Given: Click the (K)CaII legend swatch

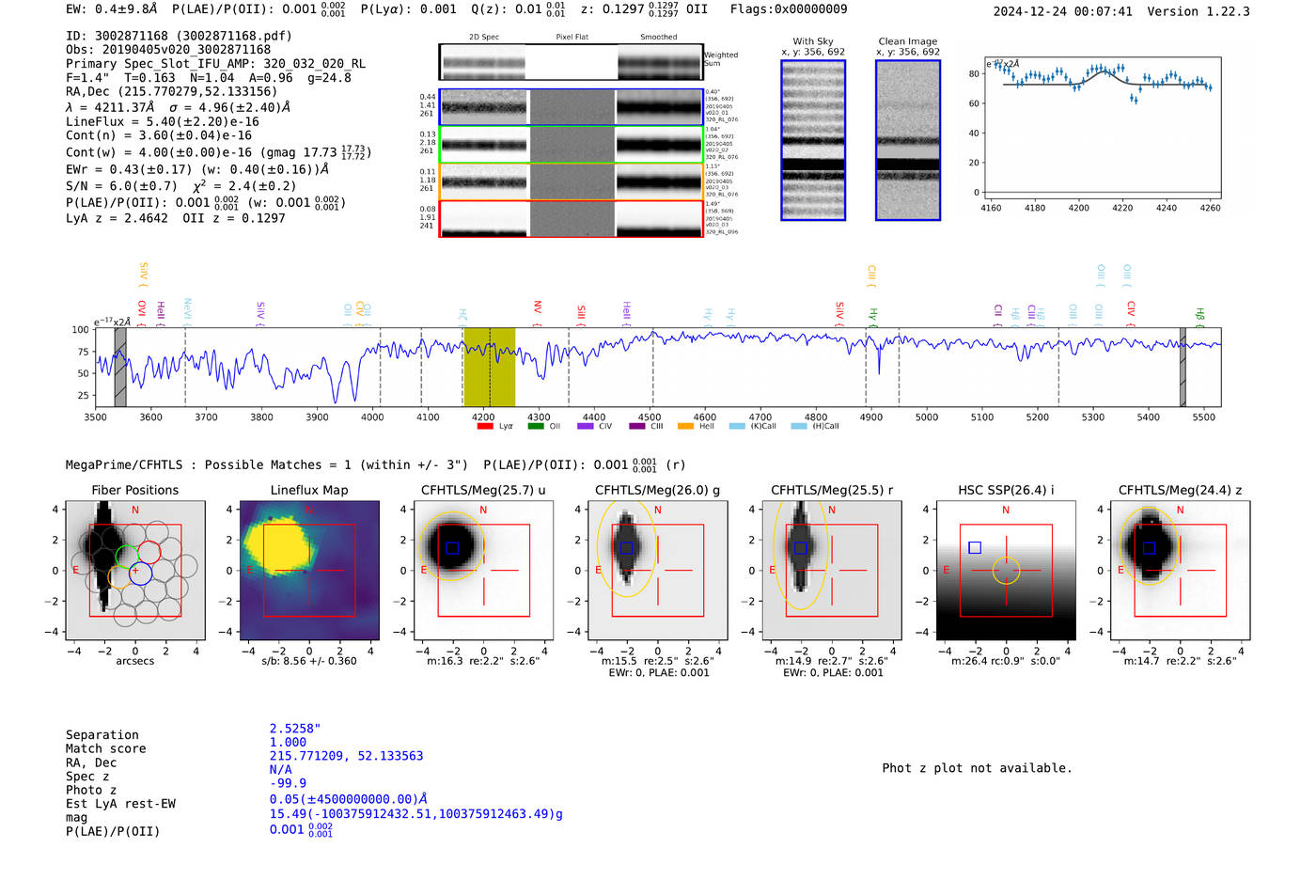Looking at the screenshot, I should (737, 426).
